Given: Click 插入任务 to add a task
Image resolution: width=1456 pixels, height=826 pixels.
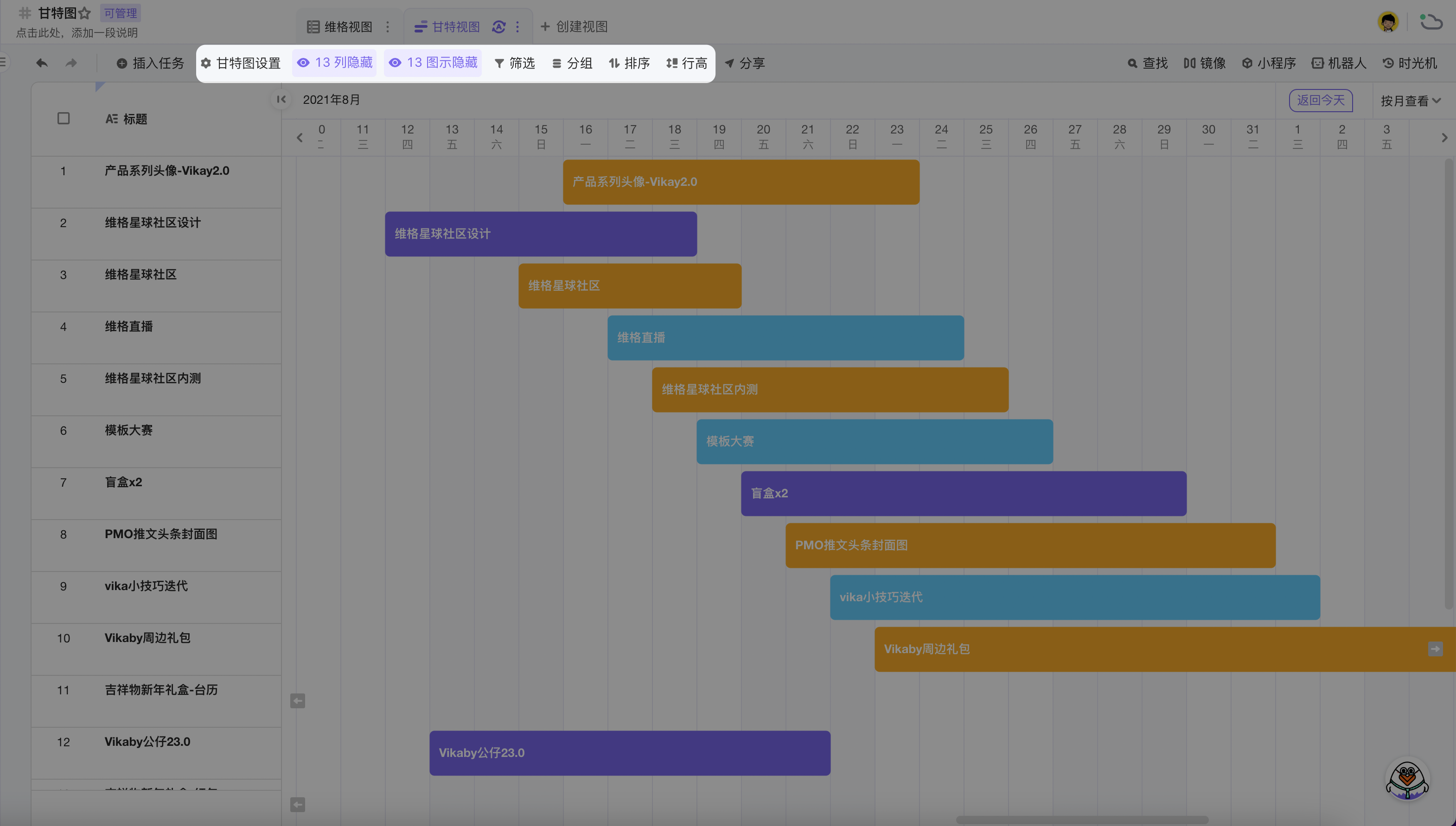Looking at the screenshot, I should tap(150, 63).
